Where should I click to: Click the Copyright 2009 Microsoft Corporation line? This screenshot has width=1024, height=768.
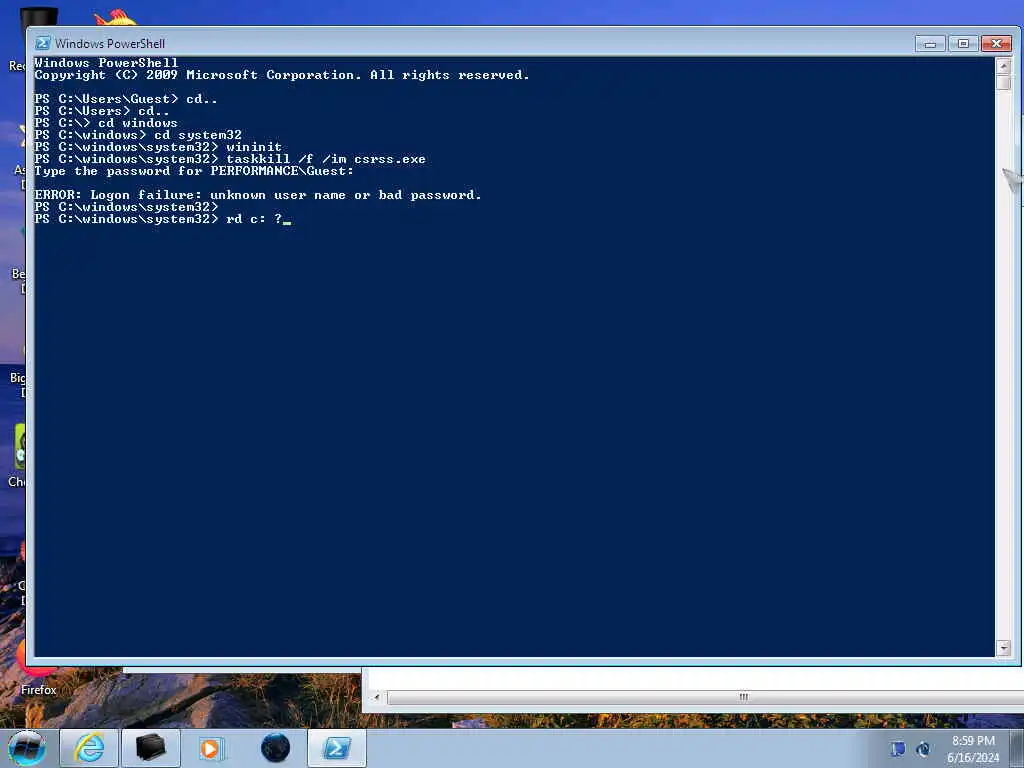point(282,75)
